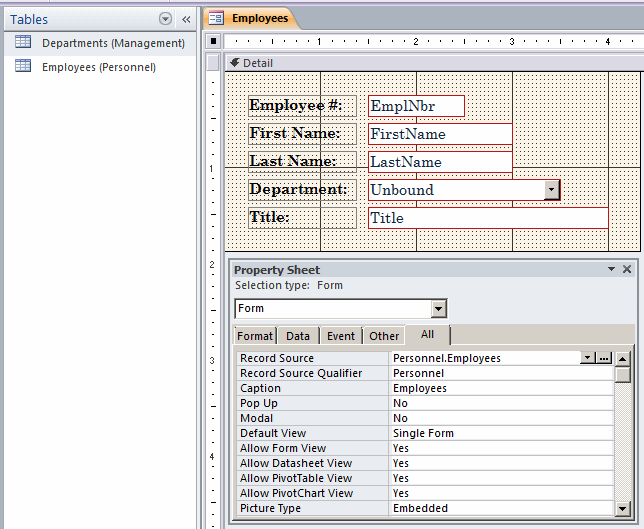
Task: Click the form selector square at ruler corner
Action: click(x=213, y=41)
